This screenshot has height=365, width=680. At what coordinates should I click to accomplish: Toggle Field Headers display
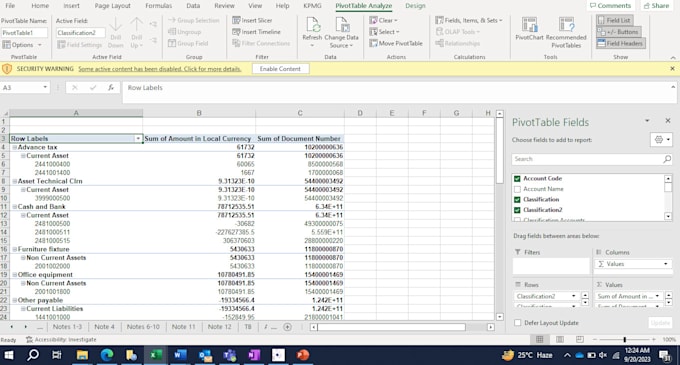coord(620,43)
